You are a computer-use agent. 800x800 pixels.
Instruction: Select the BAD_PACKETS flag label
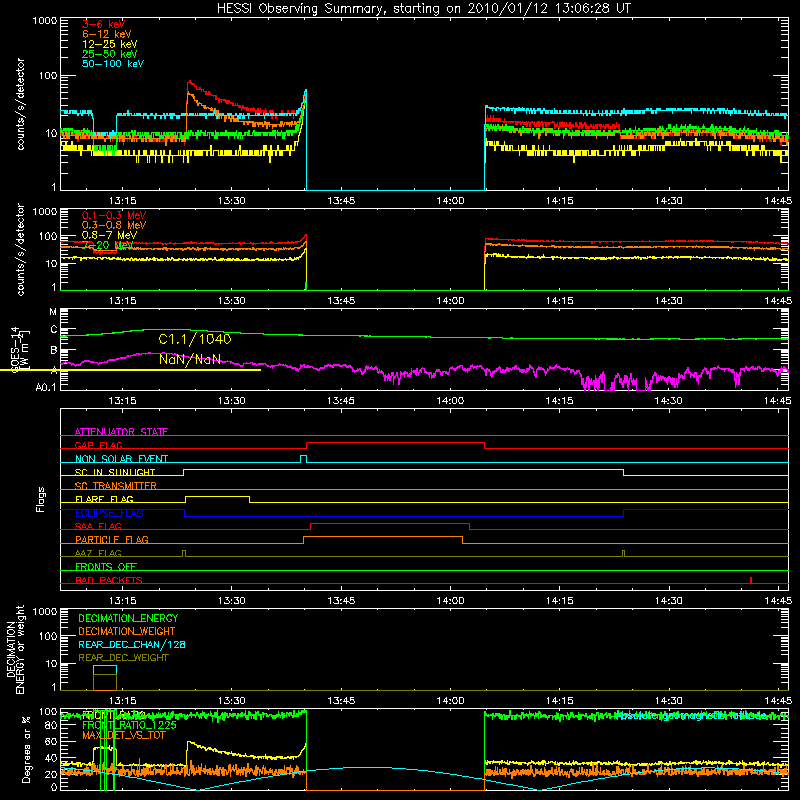(x=109, y=580)
